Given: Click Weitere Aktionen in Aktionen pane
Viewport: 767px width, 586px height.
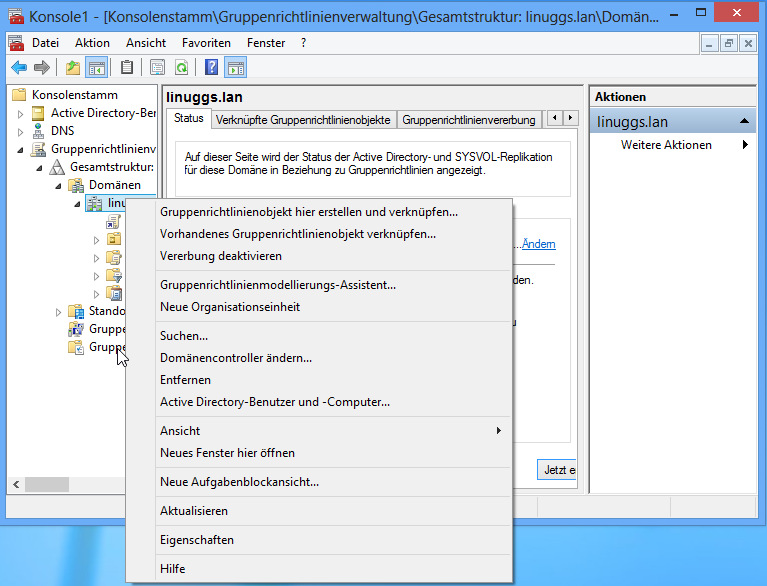Looking at the screenshot, I should tap(666, 145).
